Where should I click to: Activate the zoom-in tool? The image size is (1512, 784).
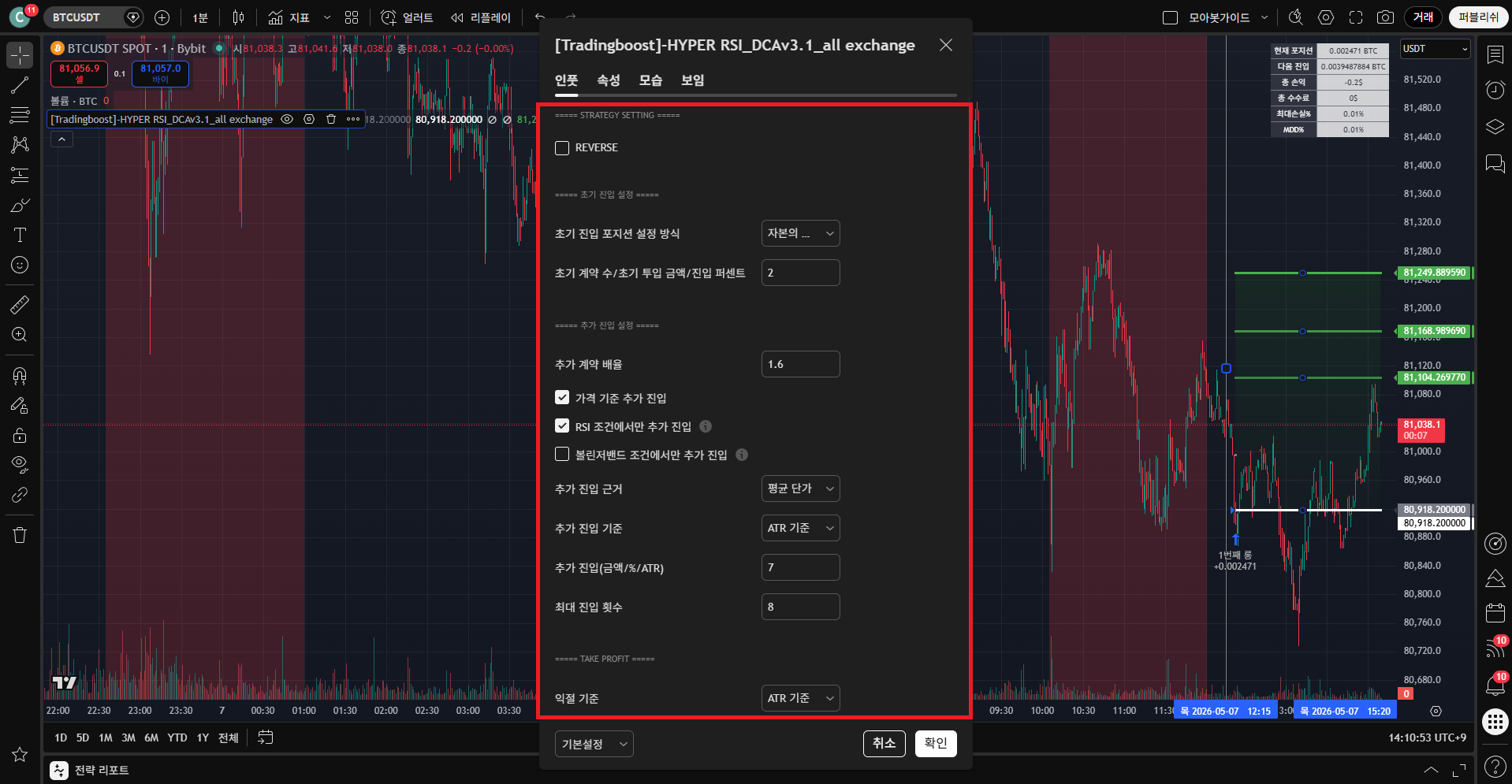point(20,335)
